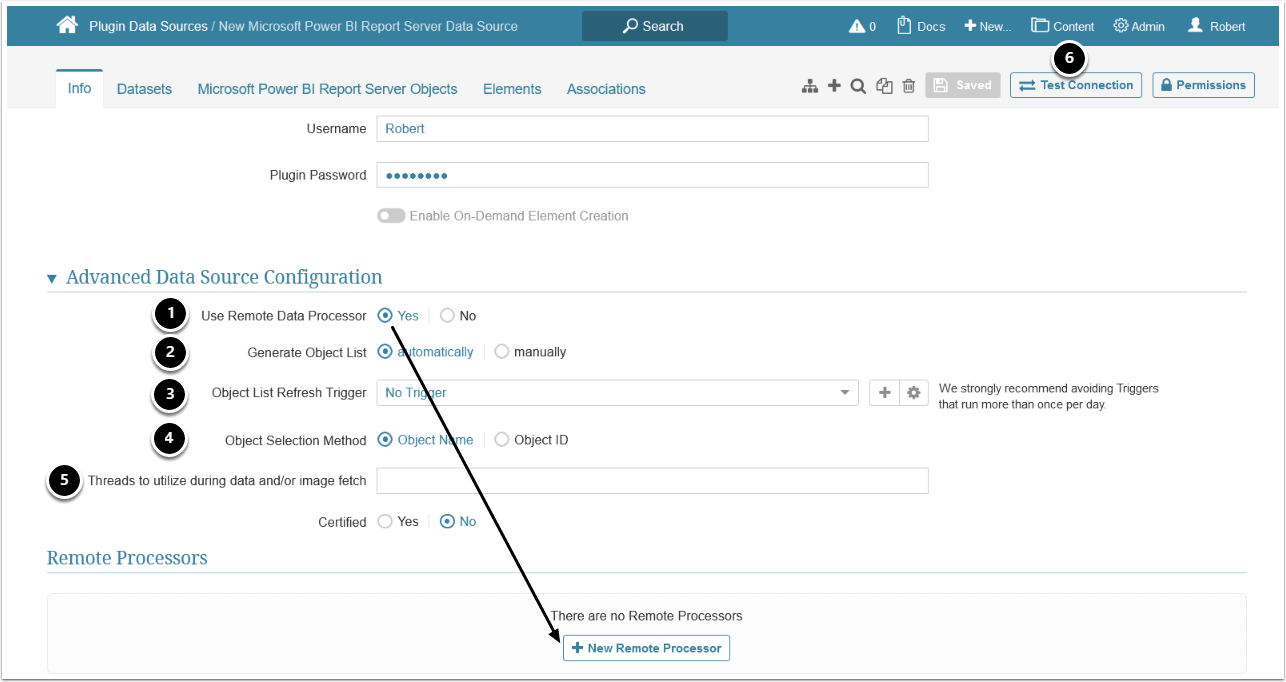Open the Content menu

tap(1063, 26)
